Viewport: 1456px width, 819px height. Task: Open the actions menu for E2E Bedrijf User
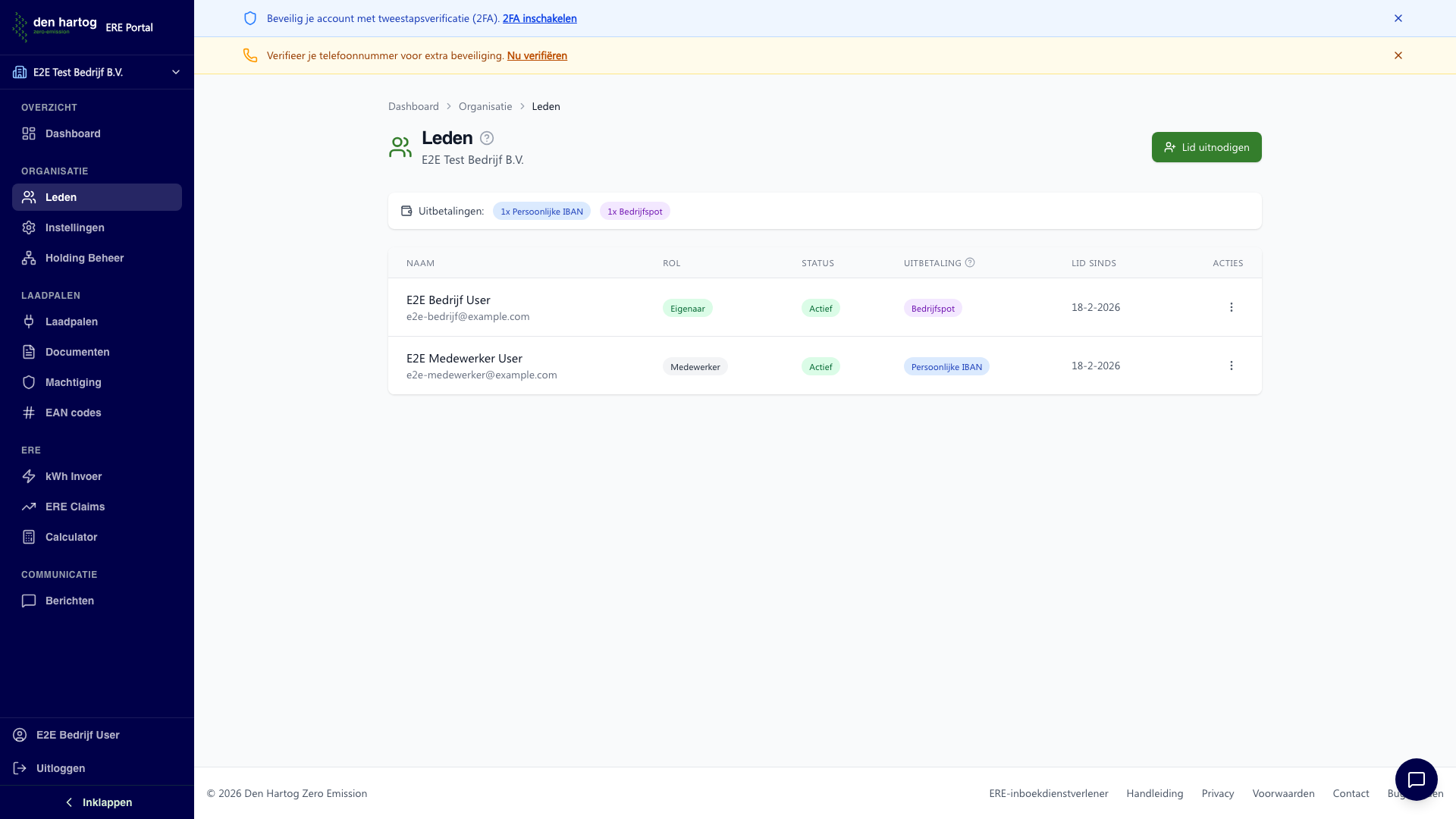1231,307
